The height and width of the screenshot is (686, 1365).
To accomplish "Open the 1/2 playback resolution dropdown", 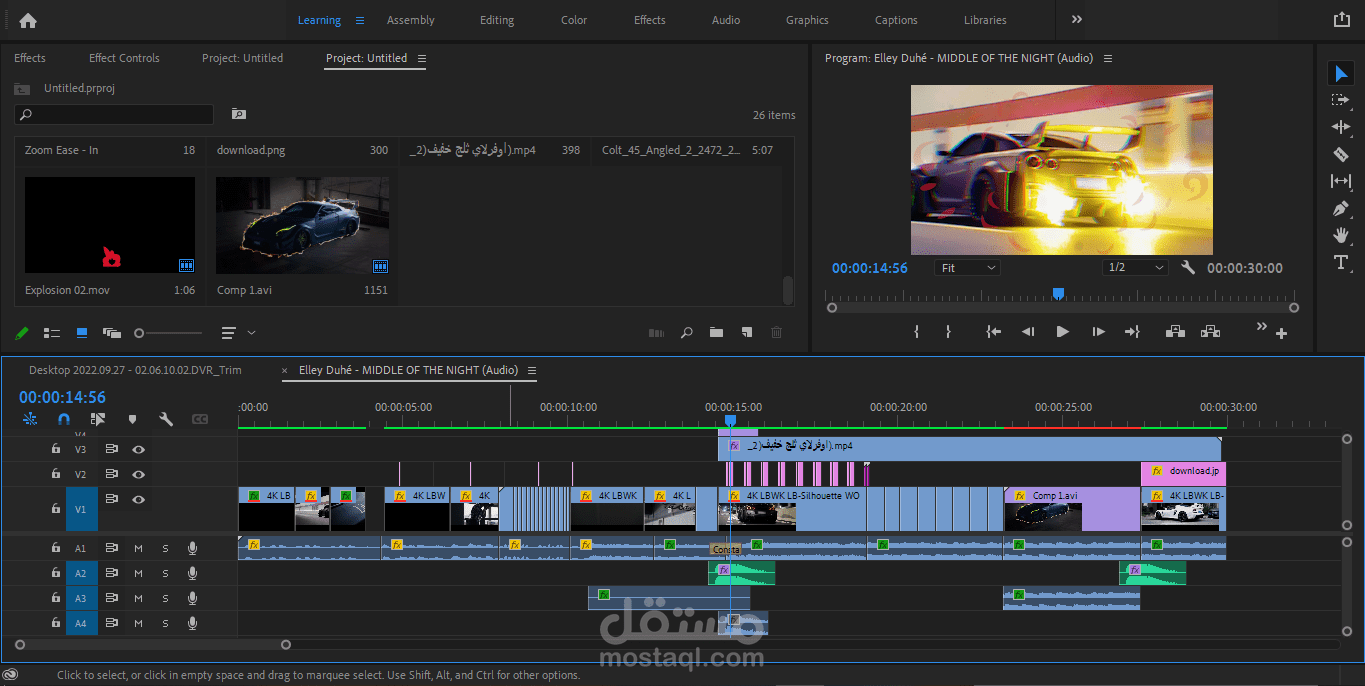I will tap(1136, 268).
